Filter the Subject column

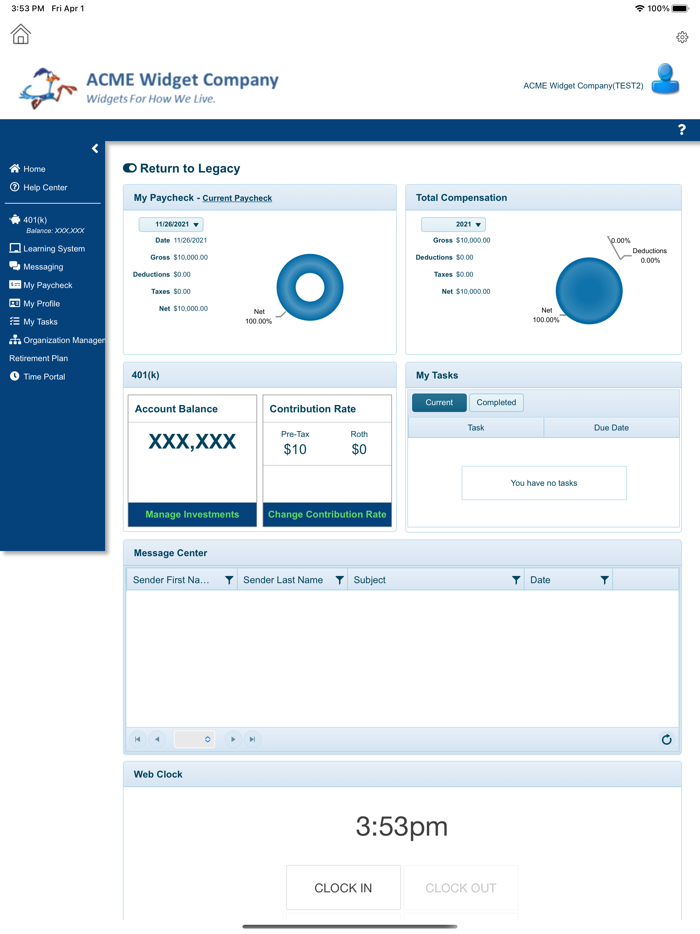pos(516,580)
